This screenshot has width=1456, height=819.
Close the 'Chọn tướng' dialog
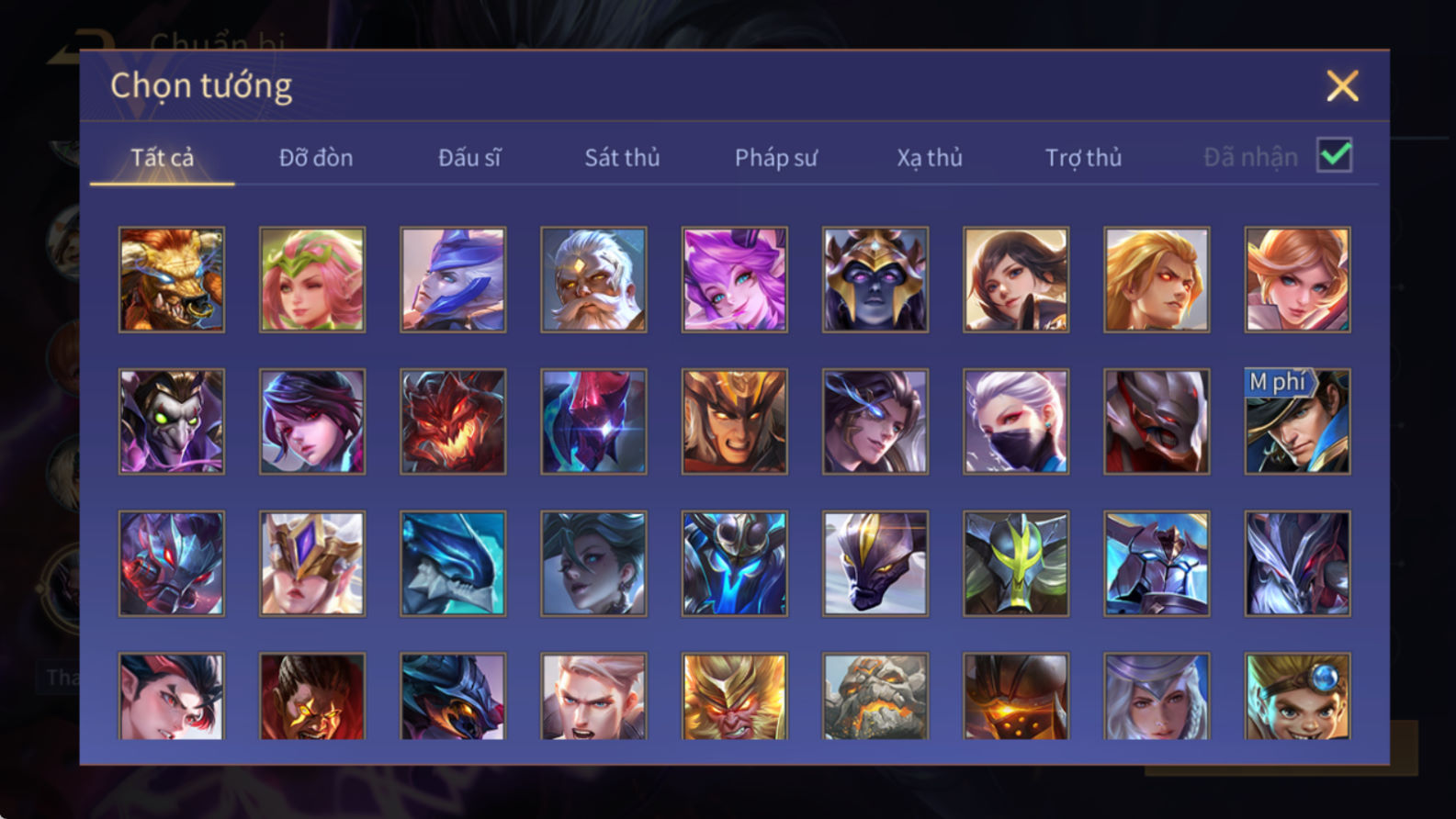[x=1342, y=86]
